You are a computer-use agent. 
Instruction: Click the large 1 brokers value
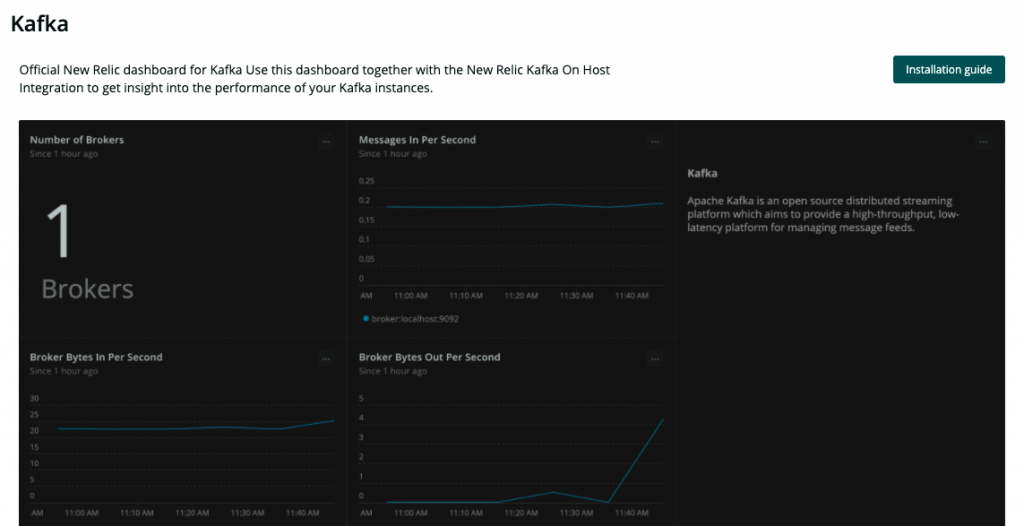[x=59, y=231]
